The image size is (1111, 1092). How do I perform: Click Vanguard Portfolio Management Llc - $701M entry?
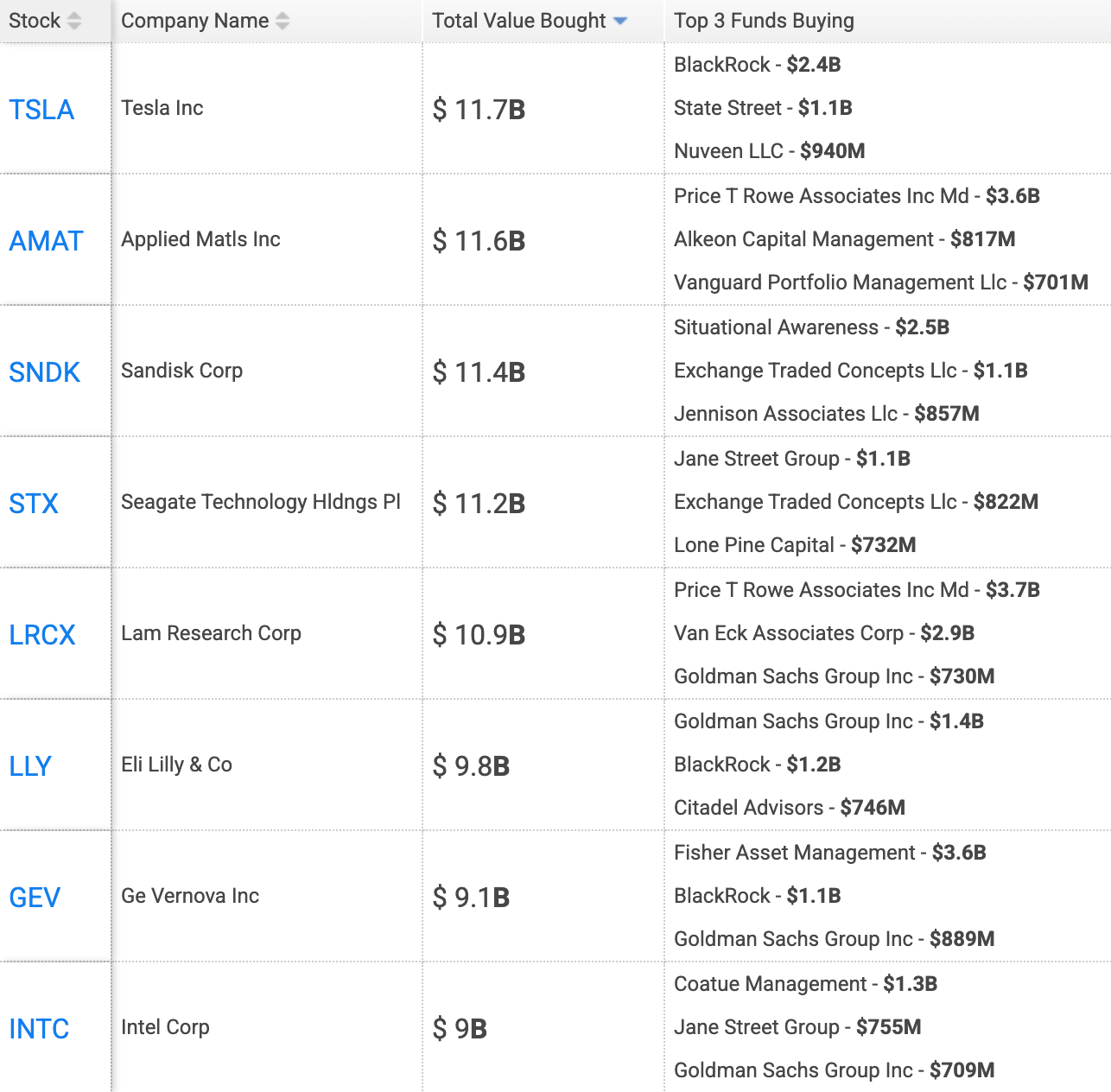pos(881,283)
